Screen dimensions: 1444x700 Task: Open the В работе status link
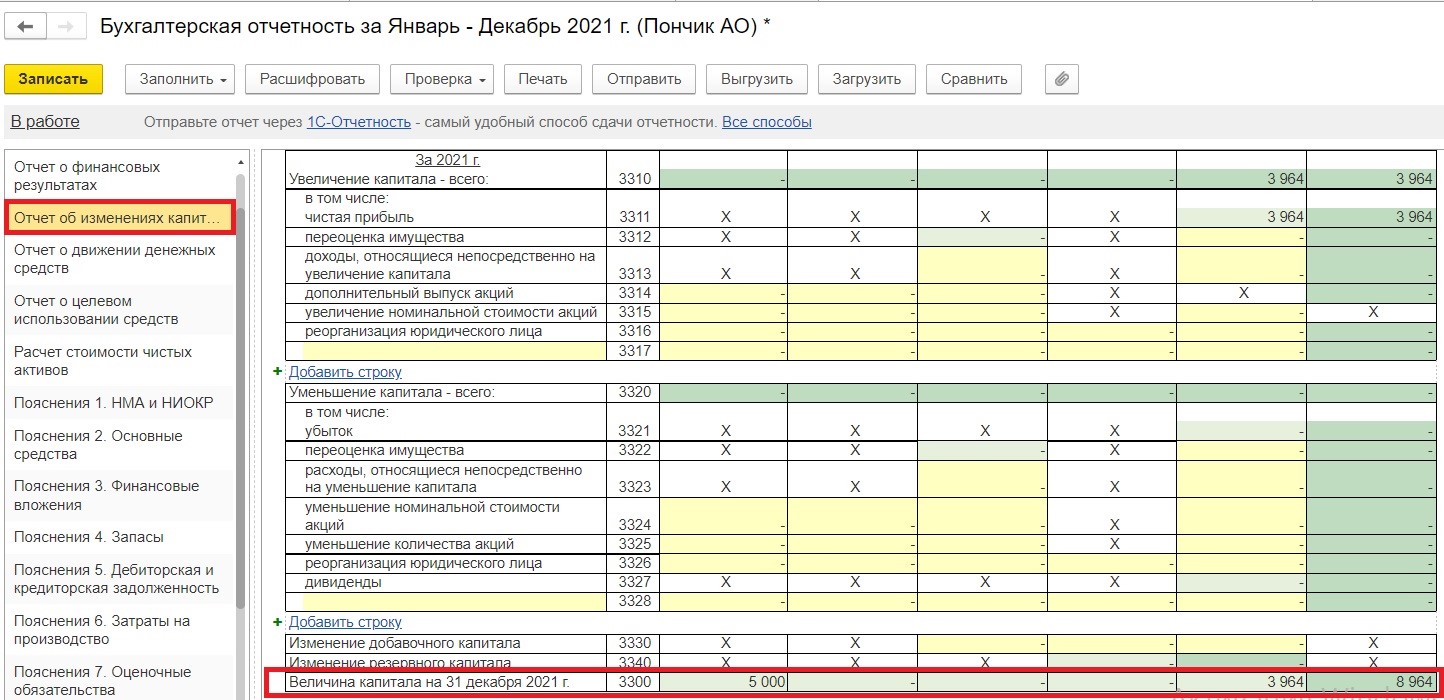45,122
